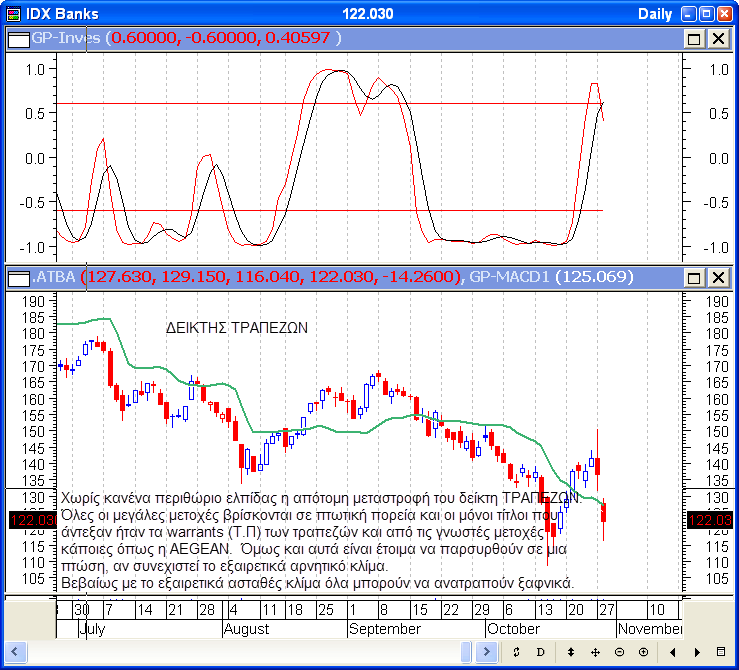Maximize the .ATBA price pane
Screen dimensions: 739x670
[x=695, y=277]
